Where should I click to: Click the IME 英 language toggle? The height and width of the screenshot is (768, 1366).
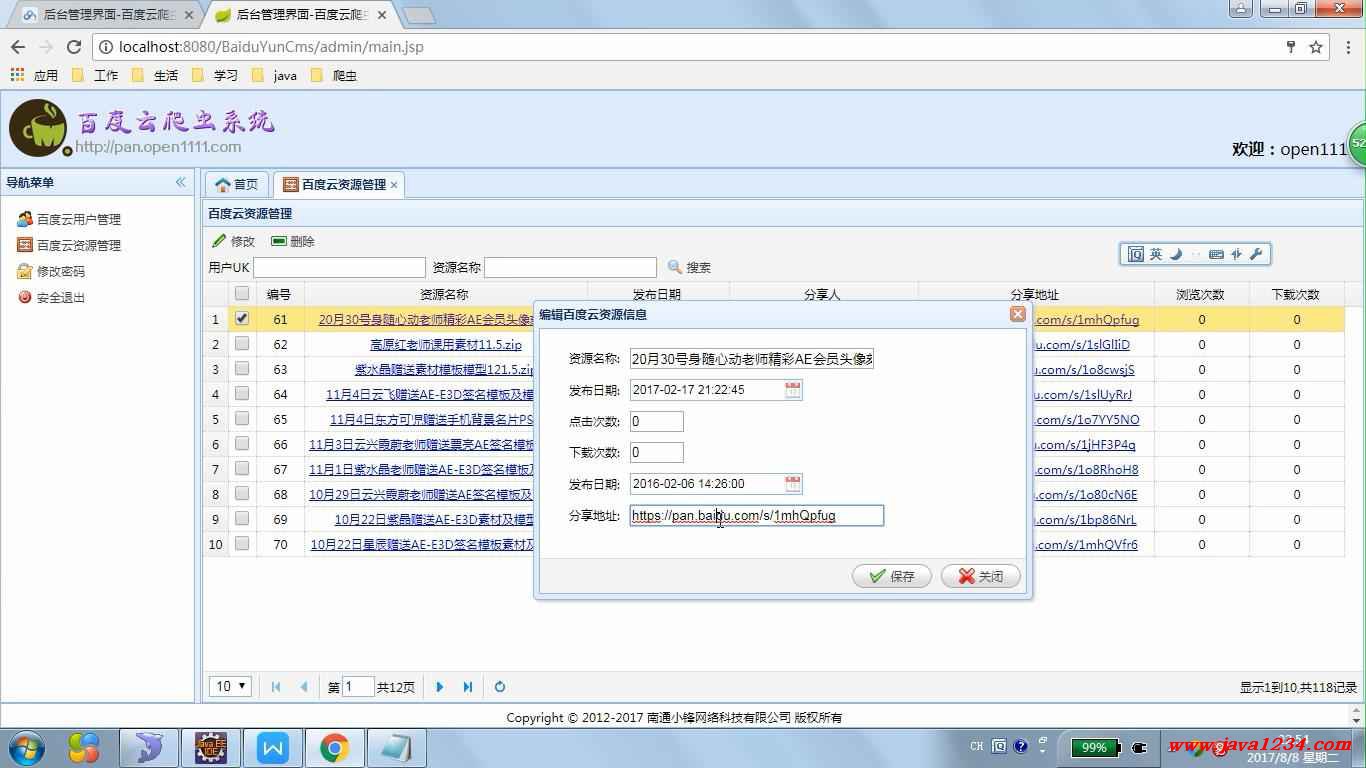coord(1156,254)
